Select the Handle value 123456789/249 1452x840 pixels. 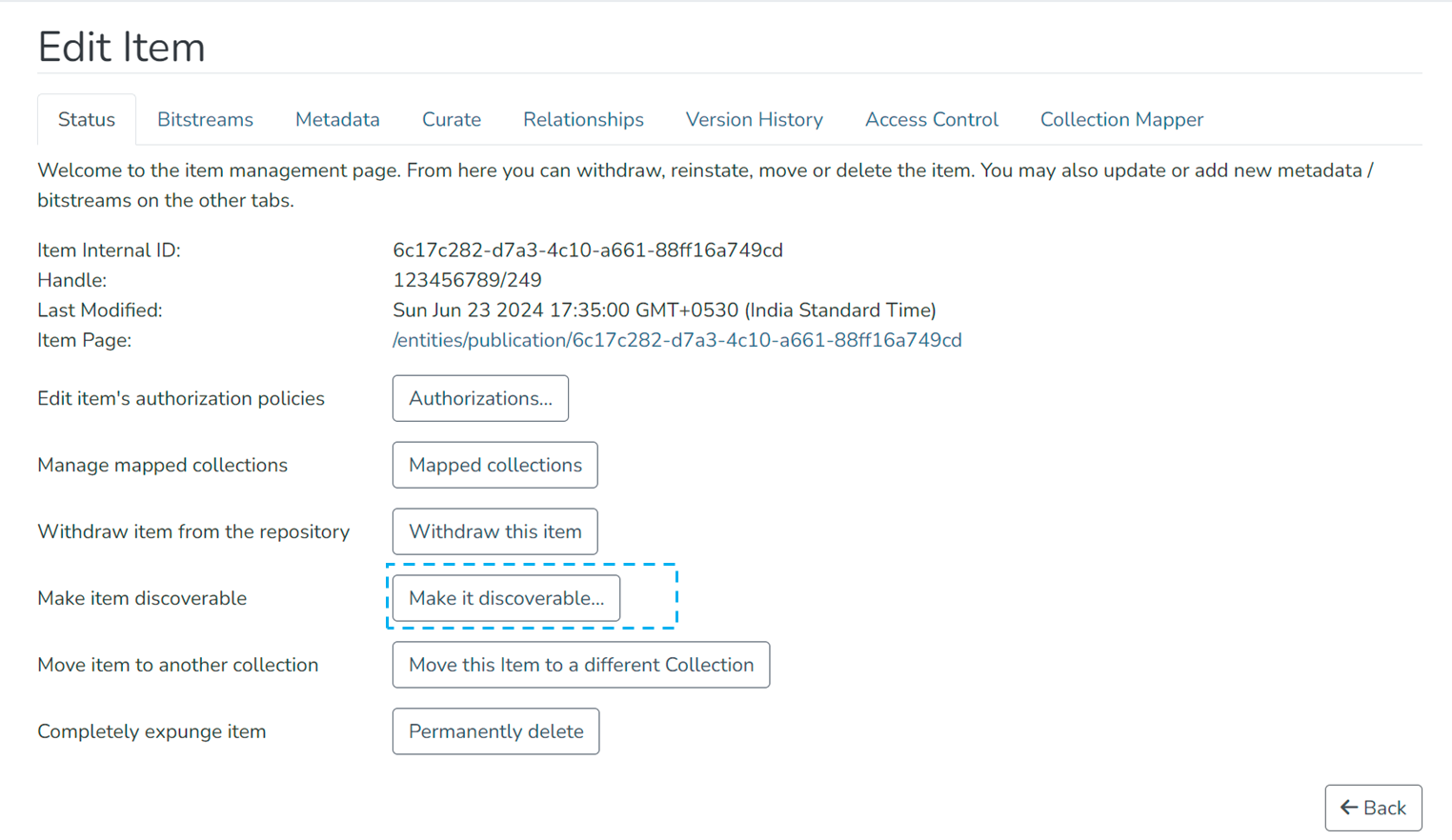point(467,279)
